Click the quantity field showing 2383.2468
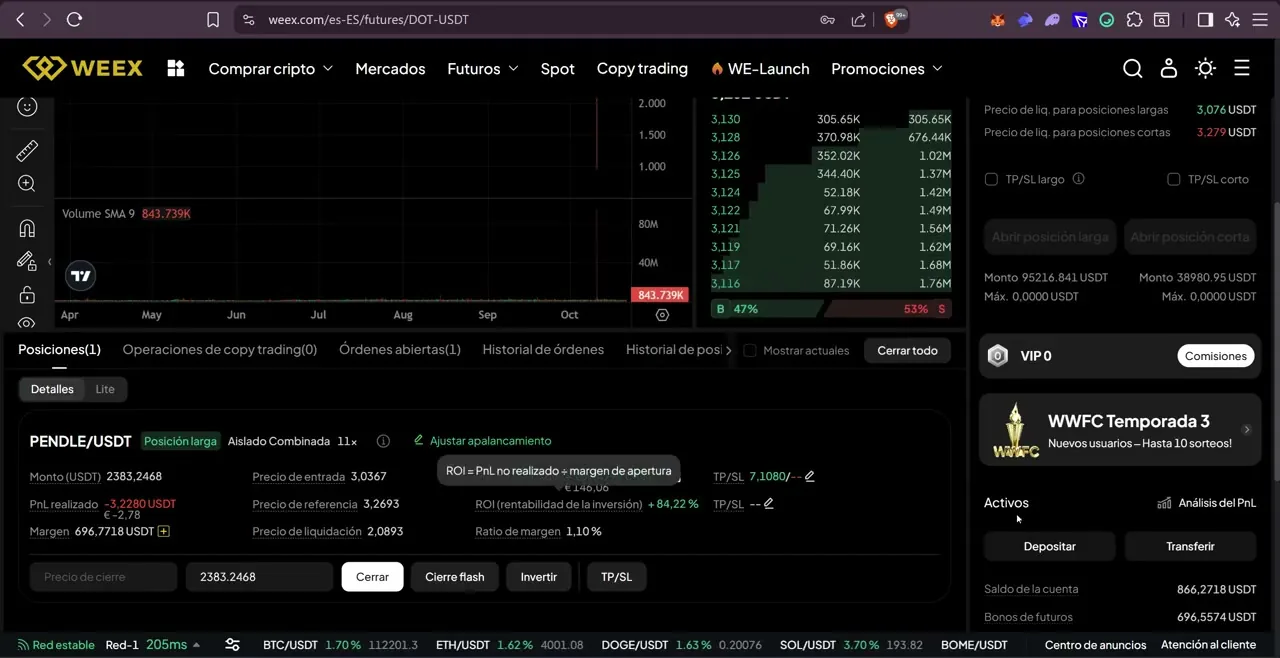Image resolution: width=1280 pixels, height=658 pixels. click(259, 577)
